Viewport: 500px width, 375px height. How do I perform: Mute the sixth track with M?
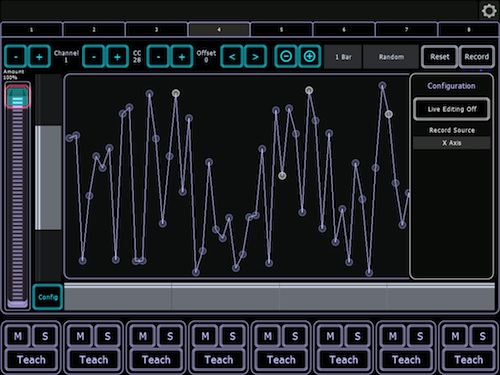(330, 336)
